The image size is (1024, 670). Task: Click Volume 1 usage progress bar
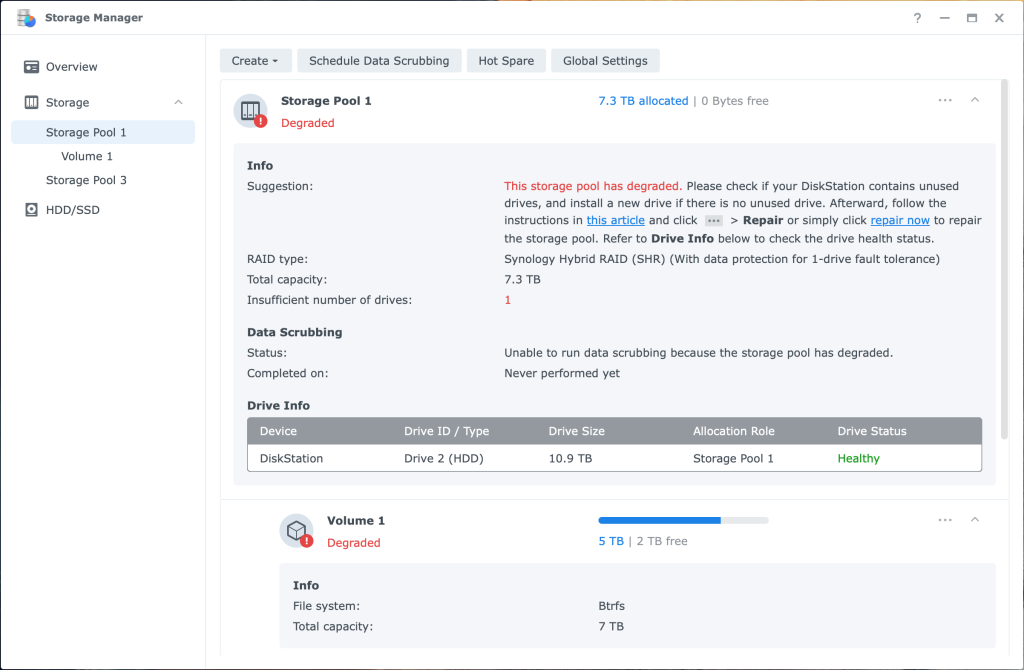tap(683, 520)
